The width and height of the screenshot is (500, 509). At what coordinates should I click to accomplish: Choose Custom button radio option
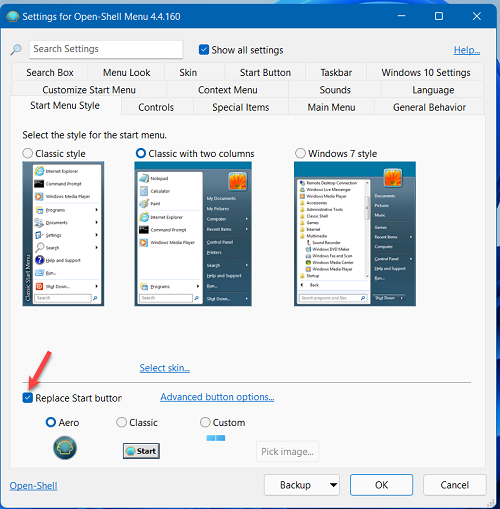click(205, 422)
